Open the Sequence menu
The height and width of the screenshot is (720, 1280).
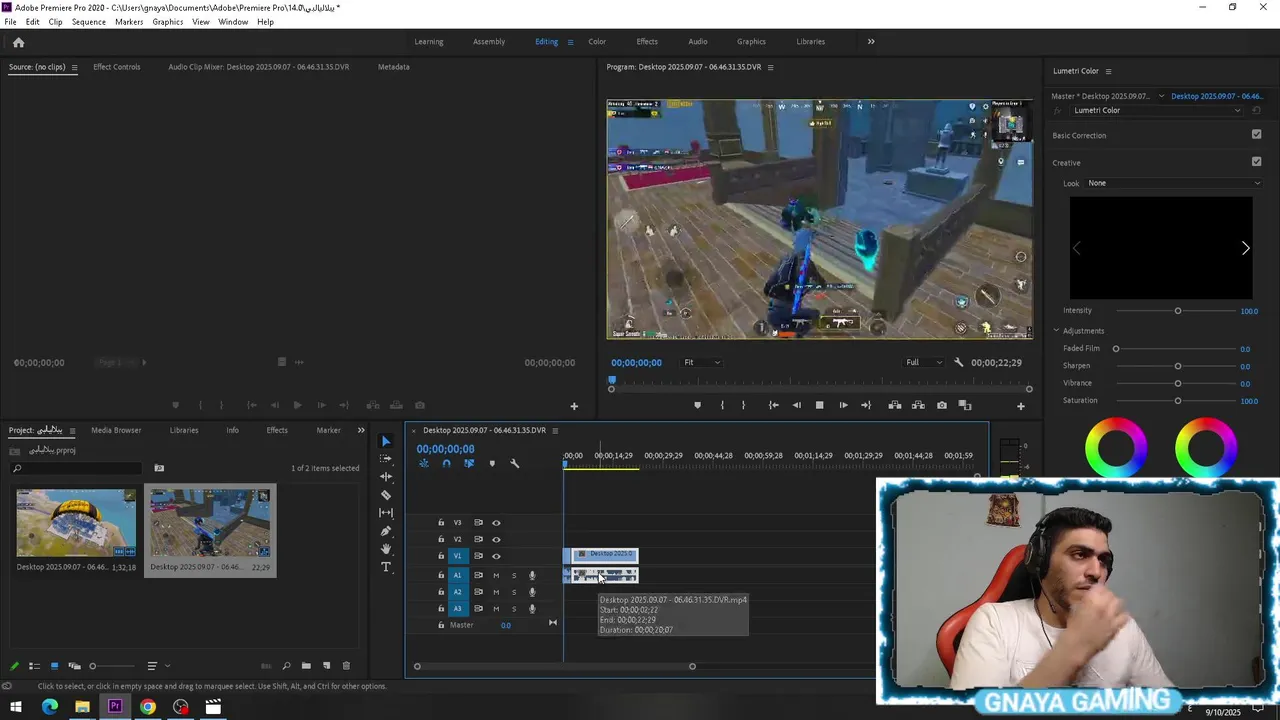pyautogui.click(x=88, y=22)
